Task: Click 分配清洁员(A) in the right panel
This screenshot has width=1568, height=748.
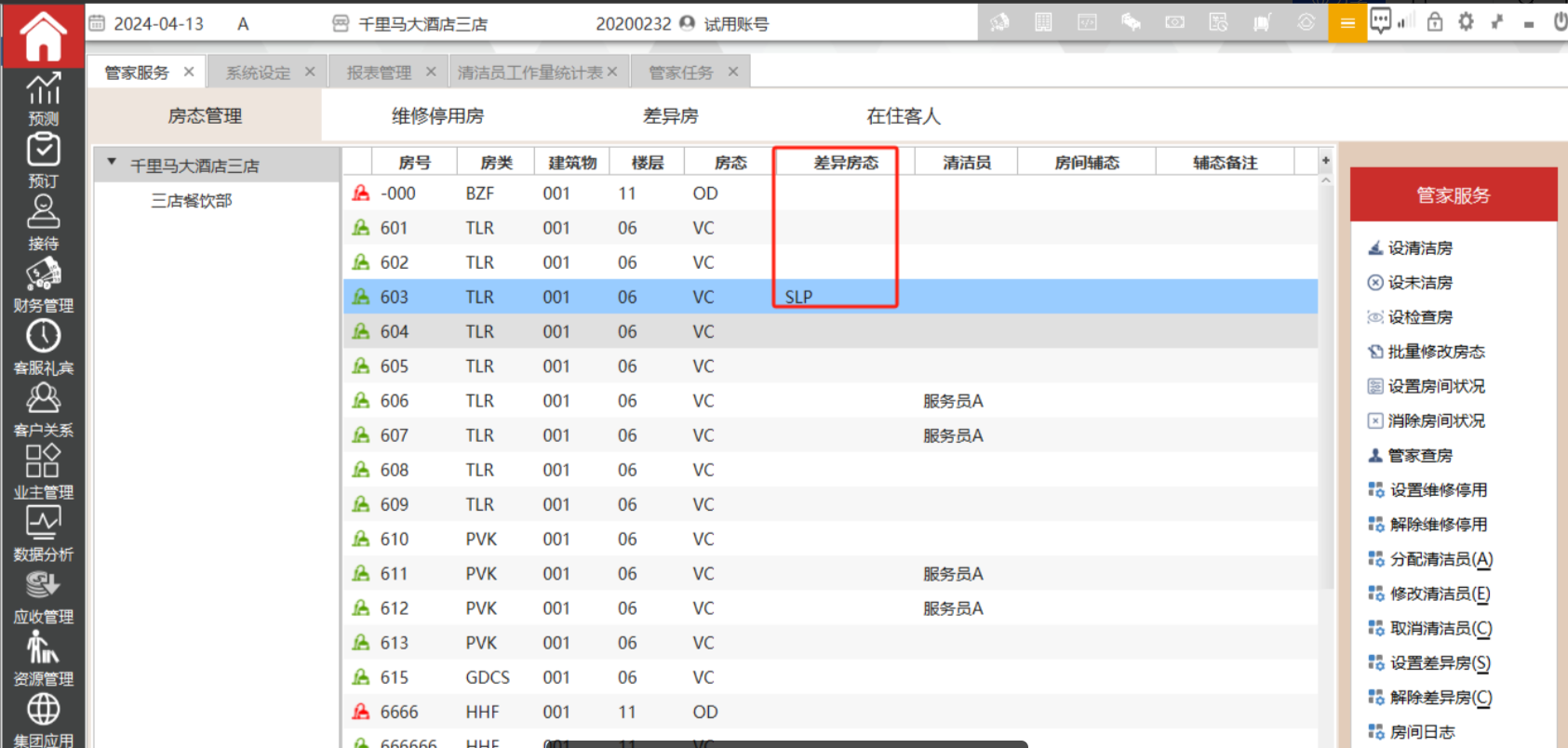Action: tap(1441, 559)
